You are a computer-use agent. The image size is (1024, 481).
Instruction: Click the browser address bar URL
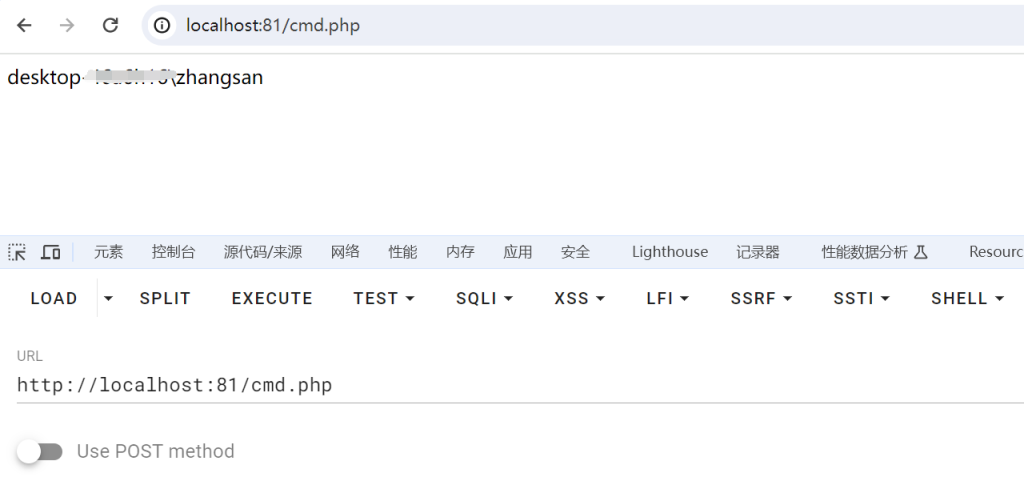click(x=273, y=25)
